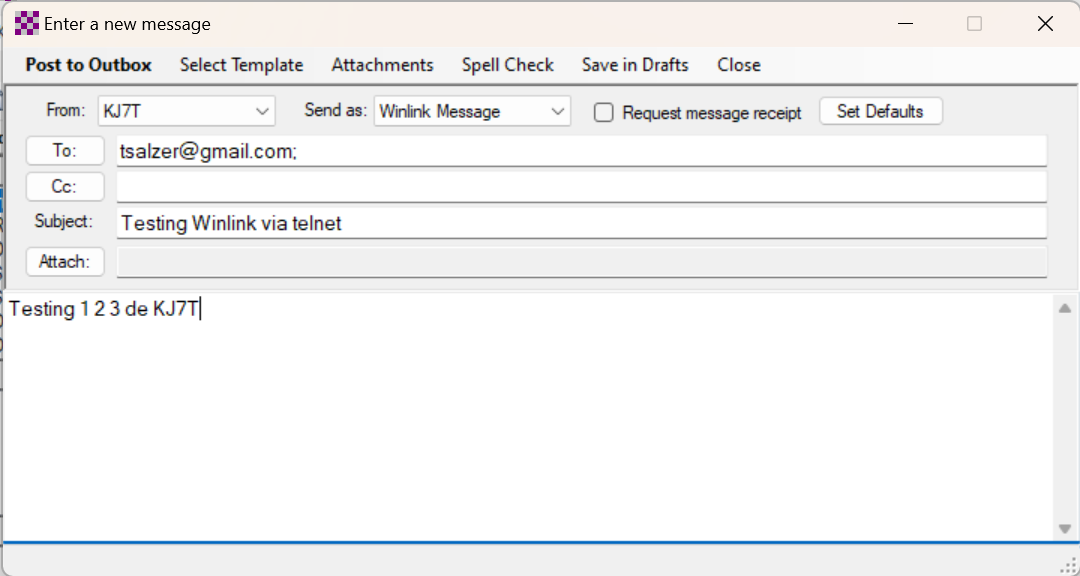Expand the From callsign dropdown
The image size is (1080, 576).
pyautogui.click(x=263, y=112)
